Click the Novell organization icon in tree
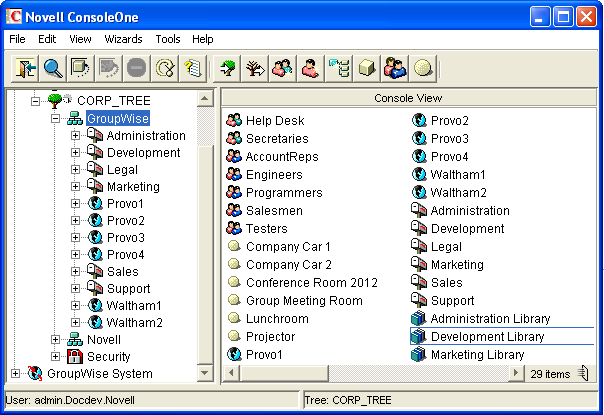The image size is (604, 415). (x=75, y=339)
